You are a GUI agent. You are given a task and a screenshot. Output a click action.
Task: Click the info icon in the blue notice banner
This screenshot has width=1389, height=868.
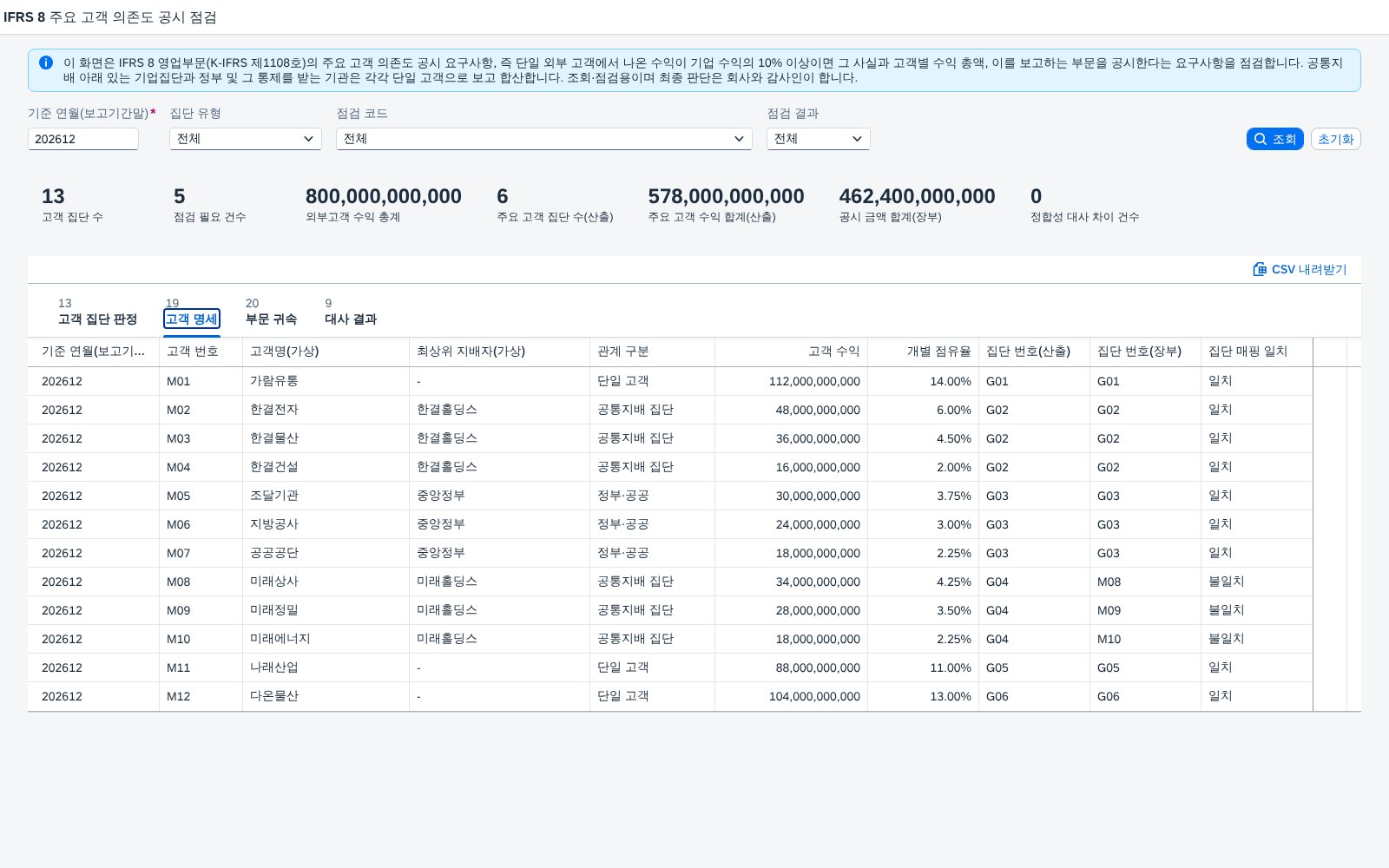click(x=46, y=62)
